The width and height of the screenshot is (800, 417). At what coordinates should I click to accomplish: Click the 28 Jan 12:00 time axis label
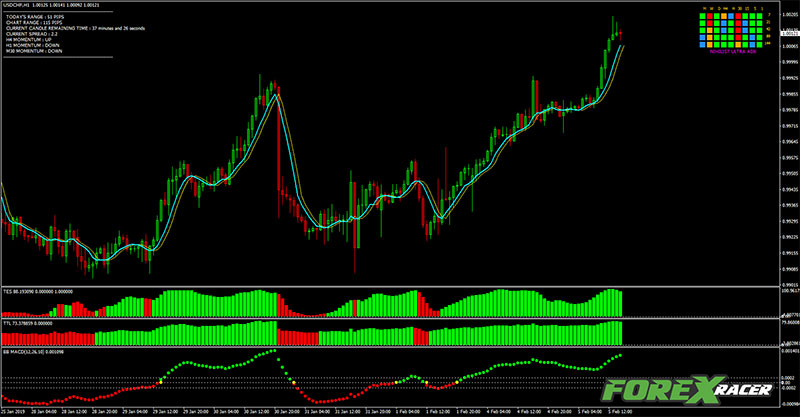[x=75, y=411]
